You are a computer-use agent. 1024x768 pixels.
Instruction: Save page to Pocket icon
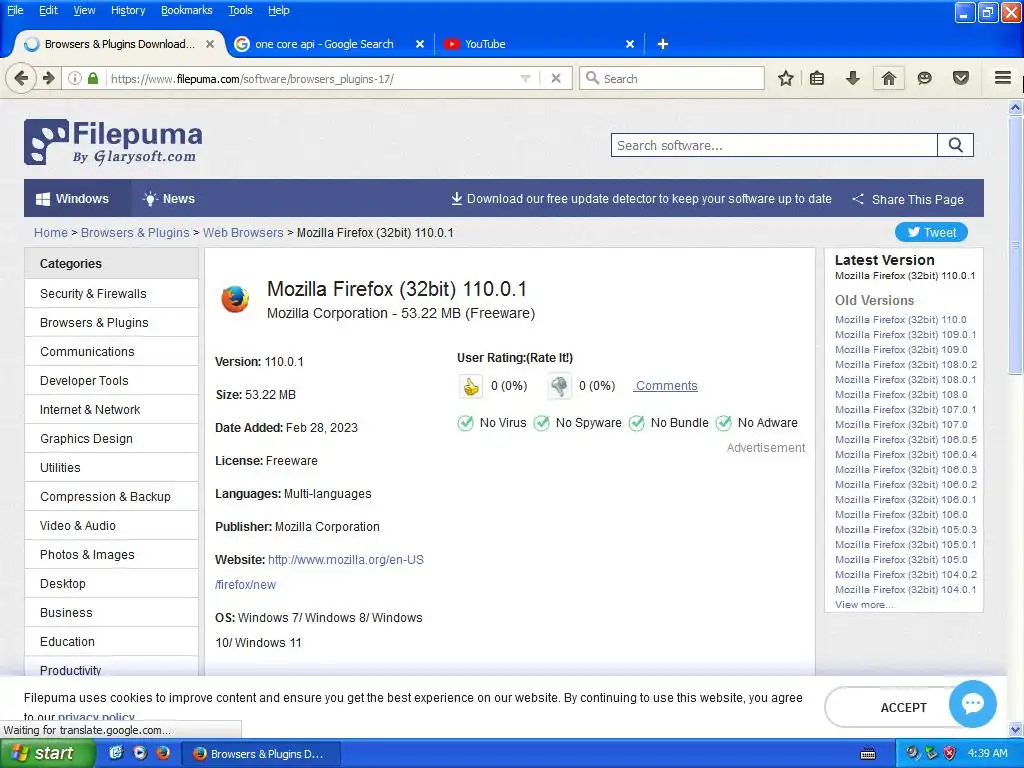click(961, 78)
